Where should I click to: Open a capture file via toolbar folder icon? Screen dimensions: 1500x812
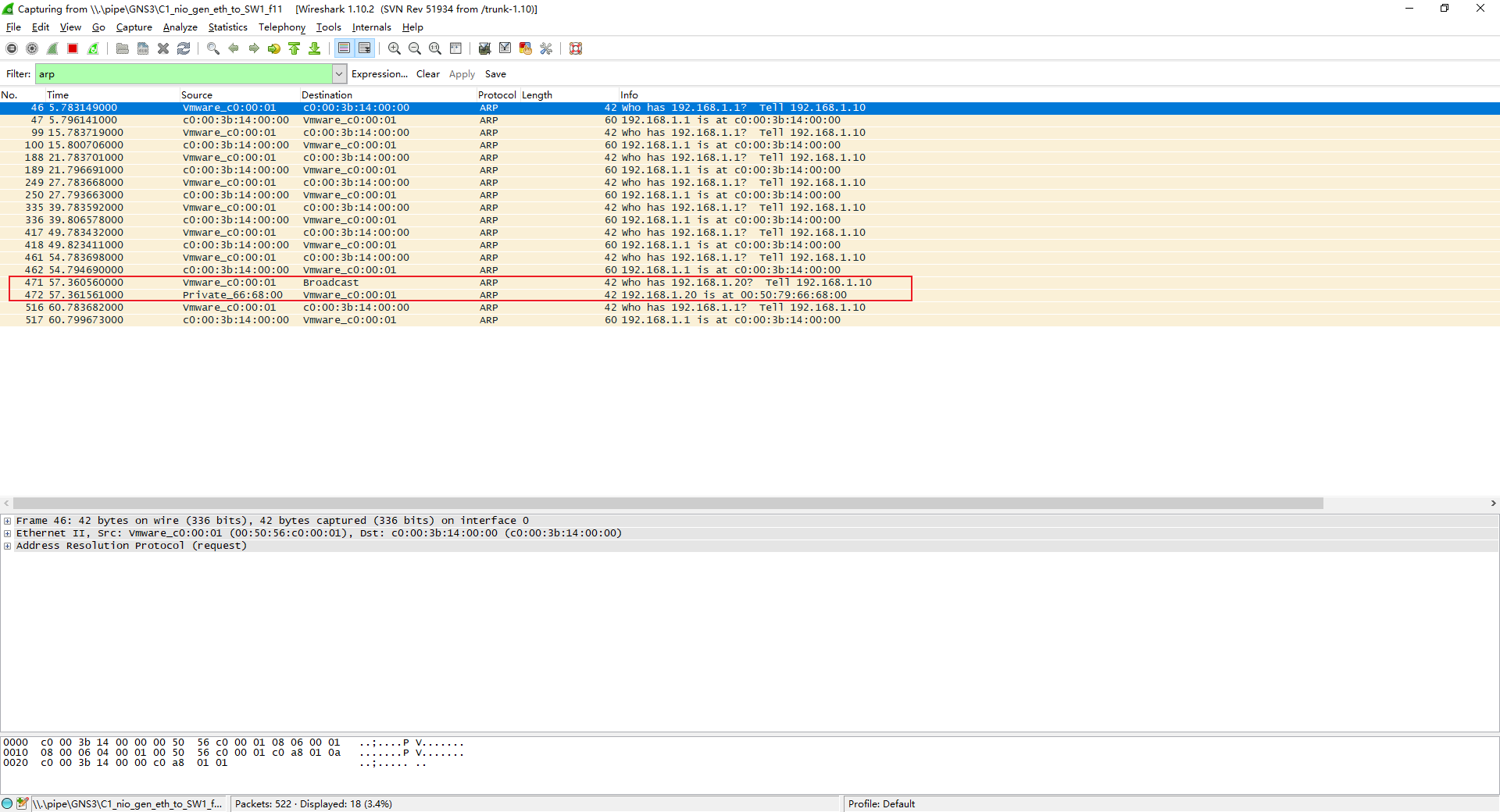pyautogui.click(x=123, y=48)
